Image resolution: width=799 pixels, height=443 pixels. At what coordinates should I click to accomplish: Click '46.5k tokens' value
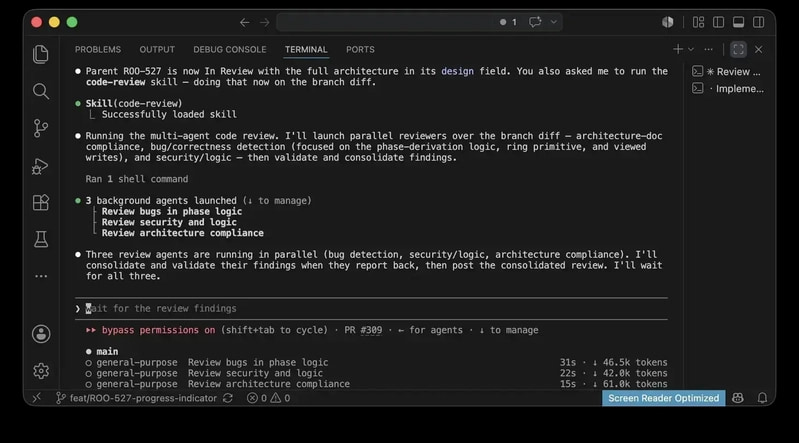point(635,362)
